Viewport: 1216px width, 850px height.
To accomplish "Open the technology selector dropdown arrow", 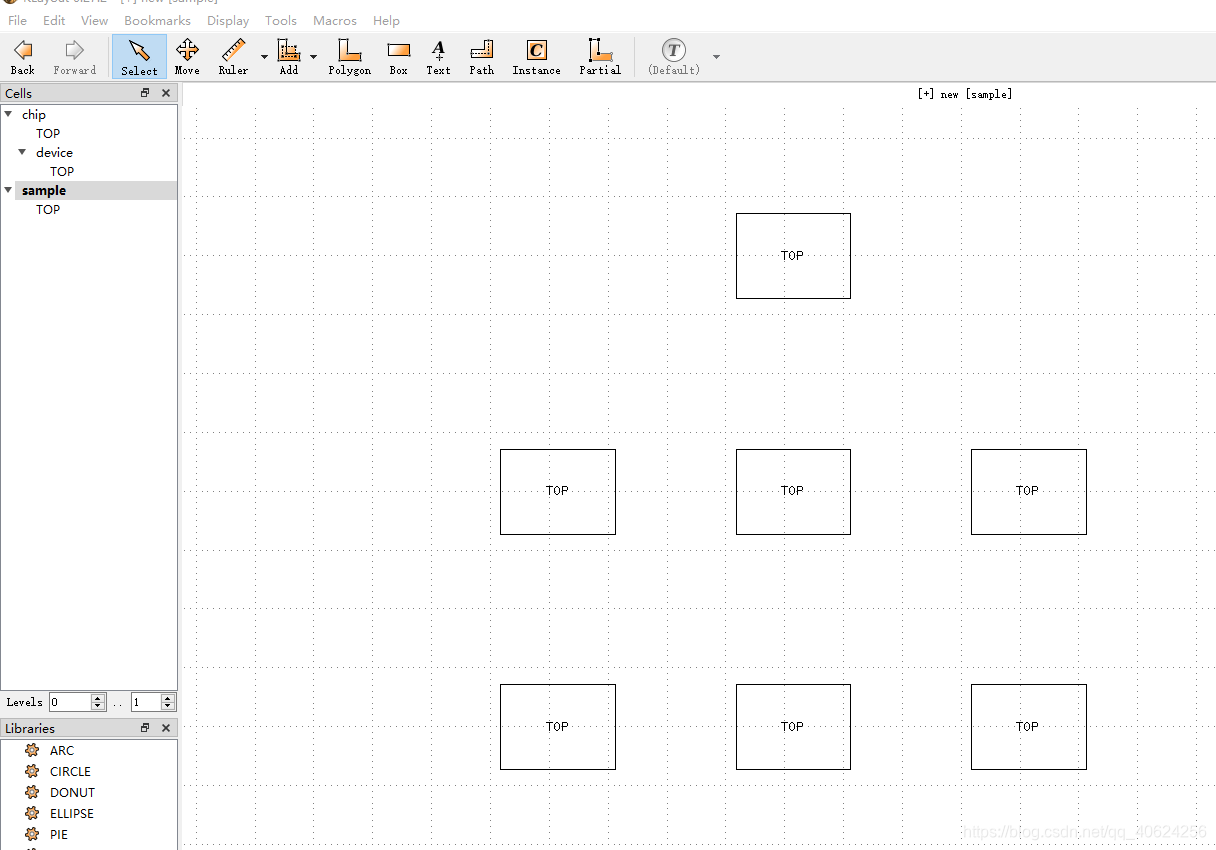I will [x=716, y=57].
